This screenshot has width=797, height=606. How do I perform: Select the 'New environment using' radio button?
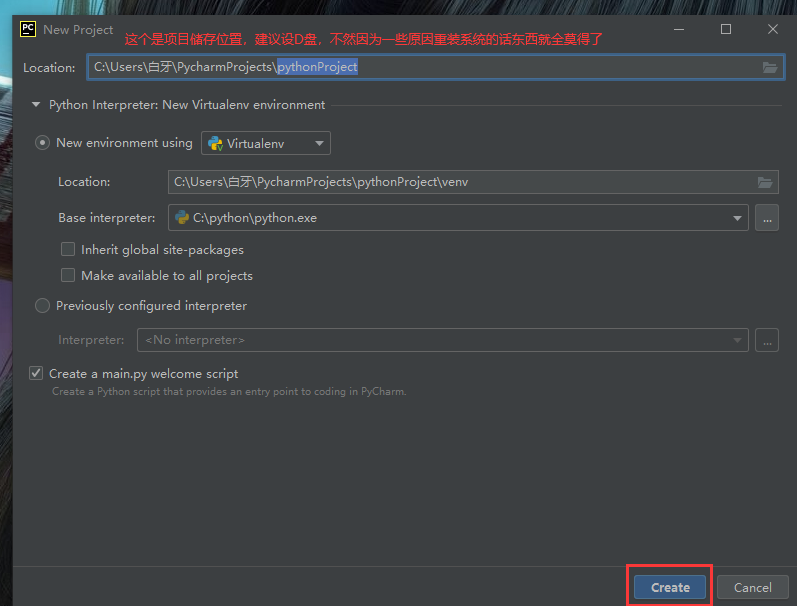click(42, 143)
